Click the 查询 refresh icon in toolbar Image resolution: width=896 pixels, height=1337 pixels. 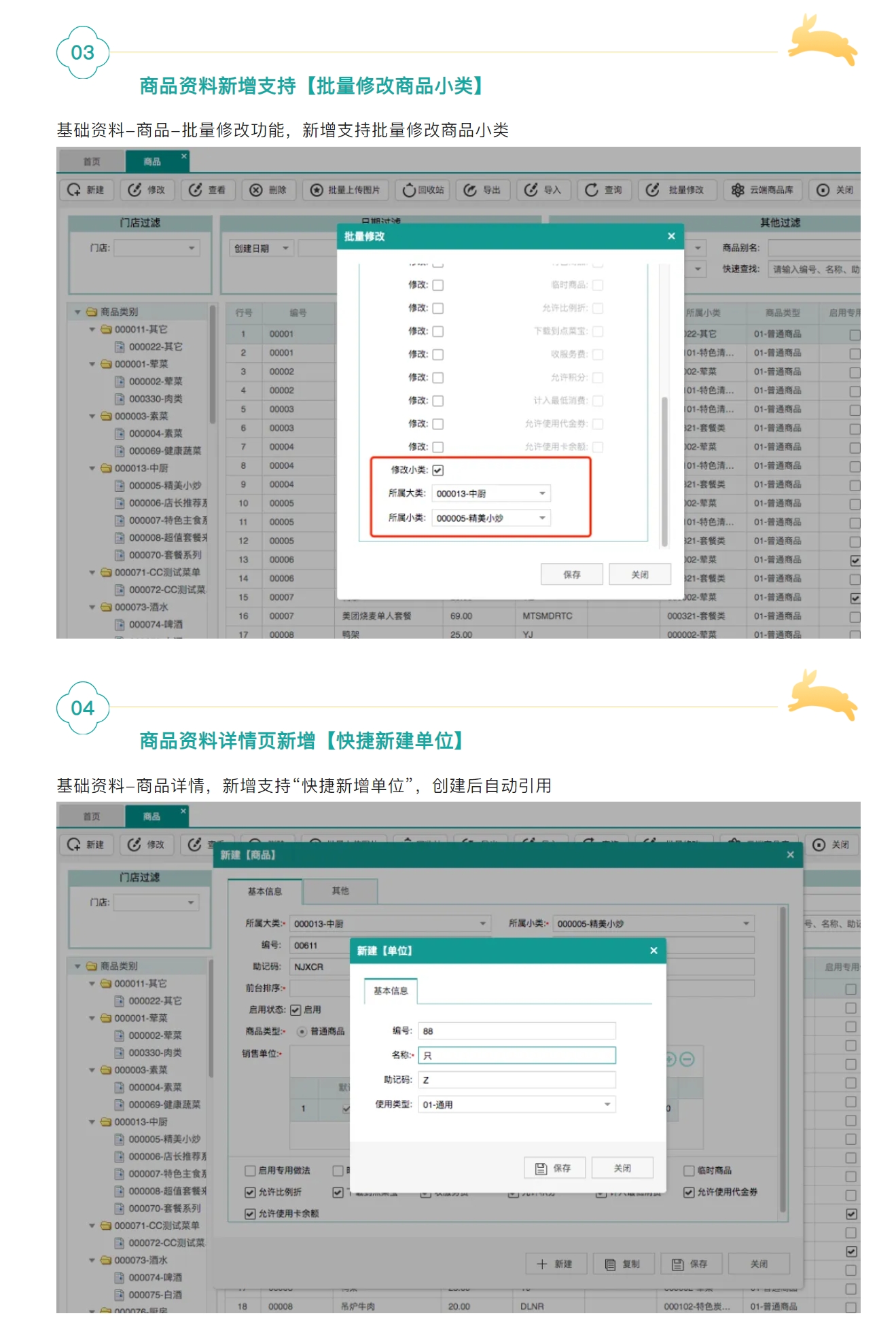click(592, 190)
